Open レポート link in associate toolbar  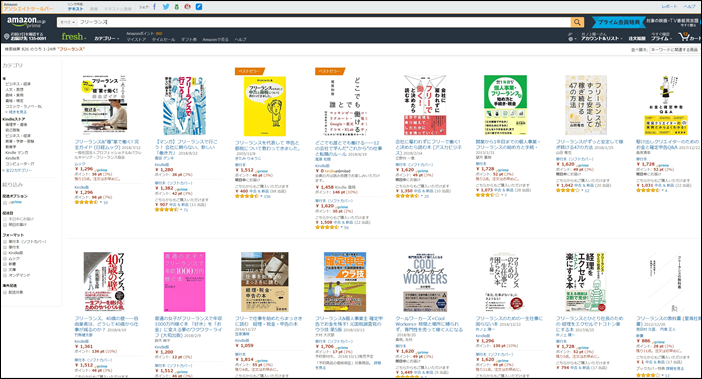[669, 7]
